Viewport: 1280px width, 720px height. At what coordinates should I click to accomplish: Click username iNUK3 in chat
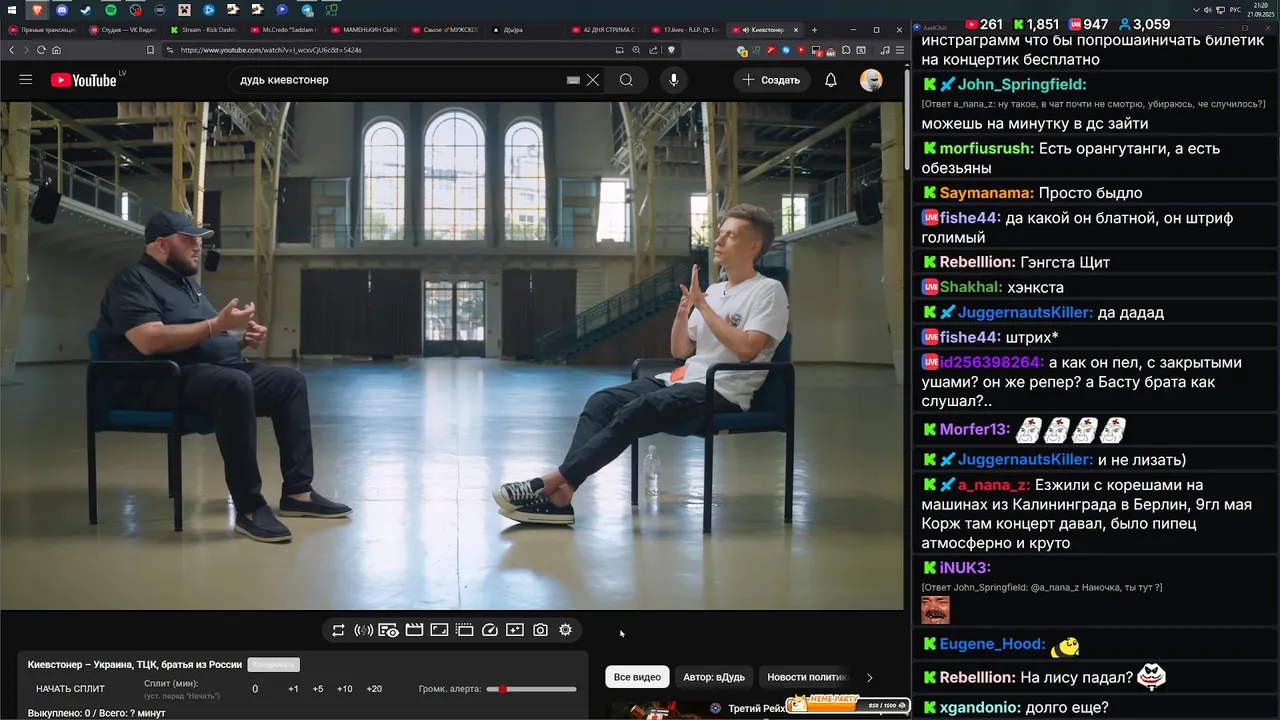pos(965,568)
